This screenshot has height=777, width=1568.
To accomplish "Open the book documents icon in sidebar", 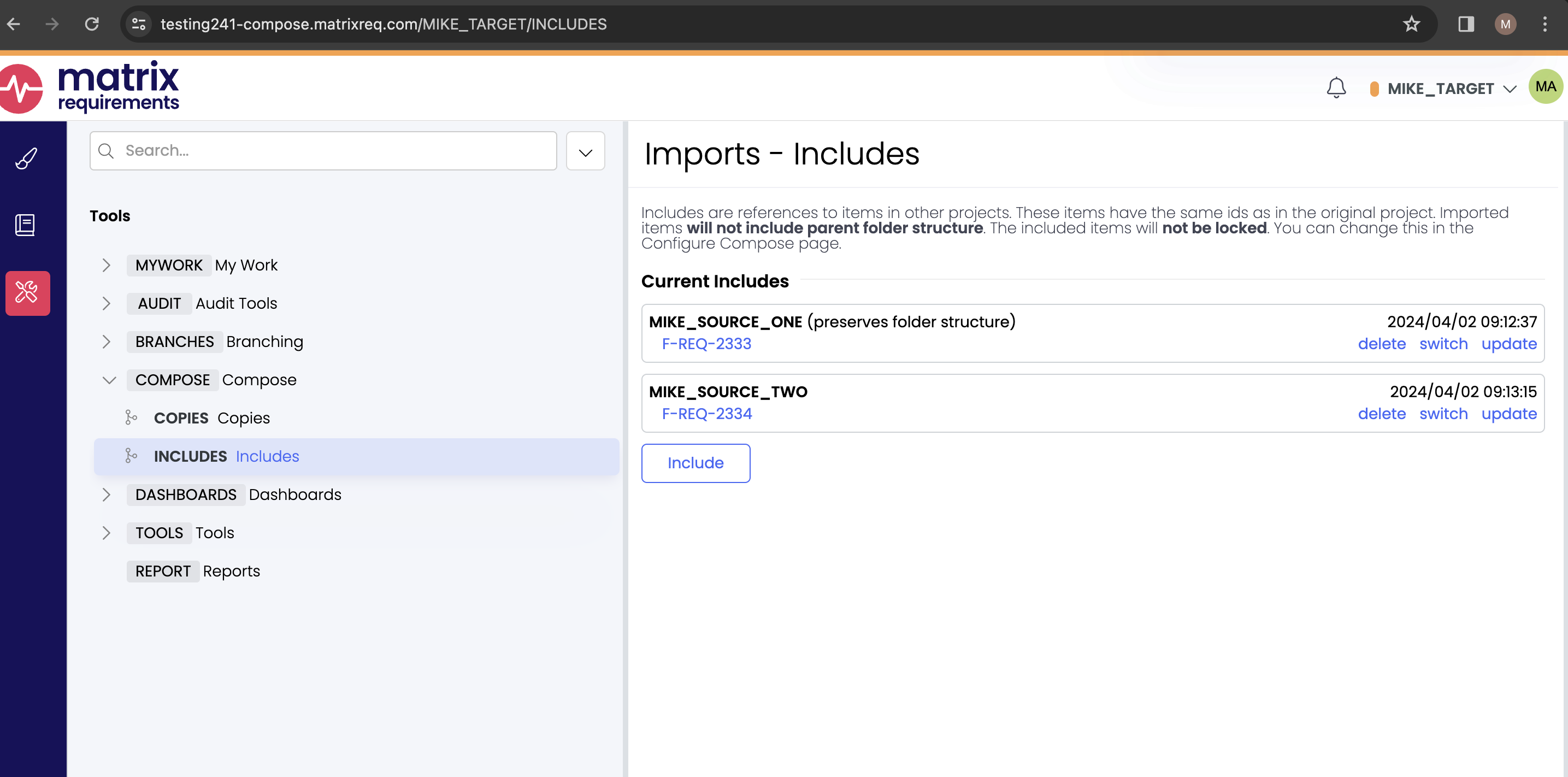I will pyautogui.click(x=25, y=225).
